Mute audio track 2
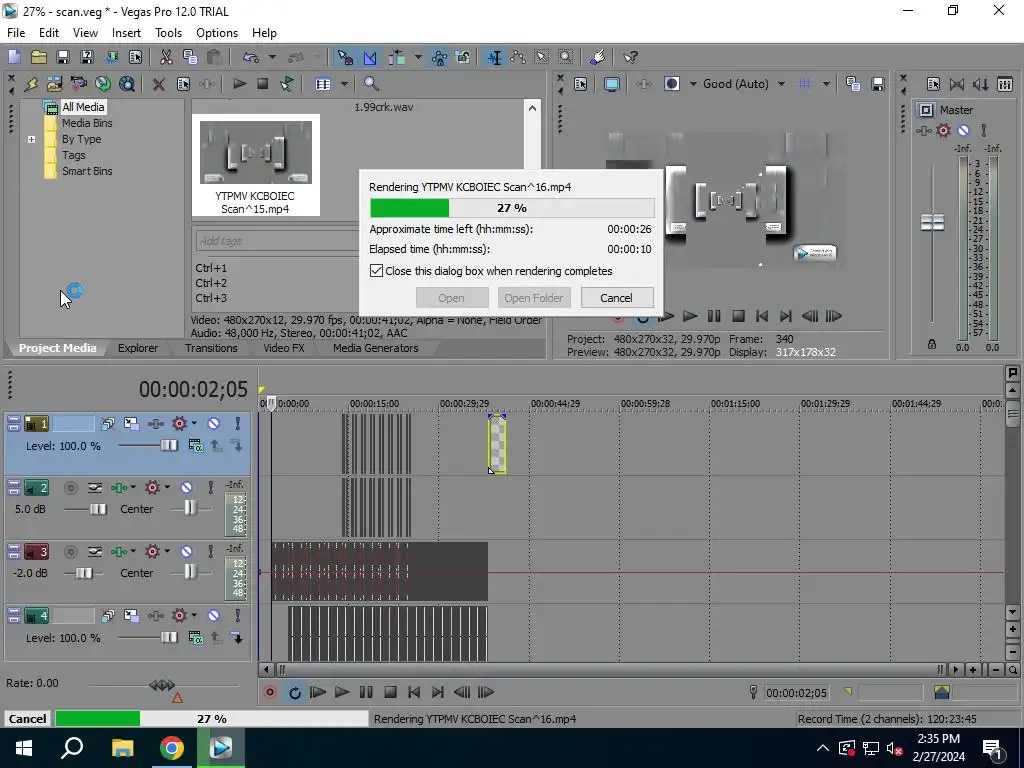 (x=186, y=487)
